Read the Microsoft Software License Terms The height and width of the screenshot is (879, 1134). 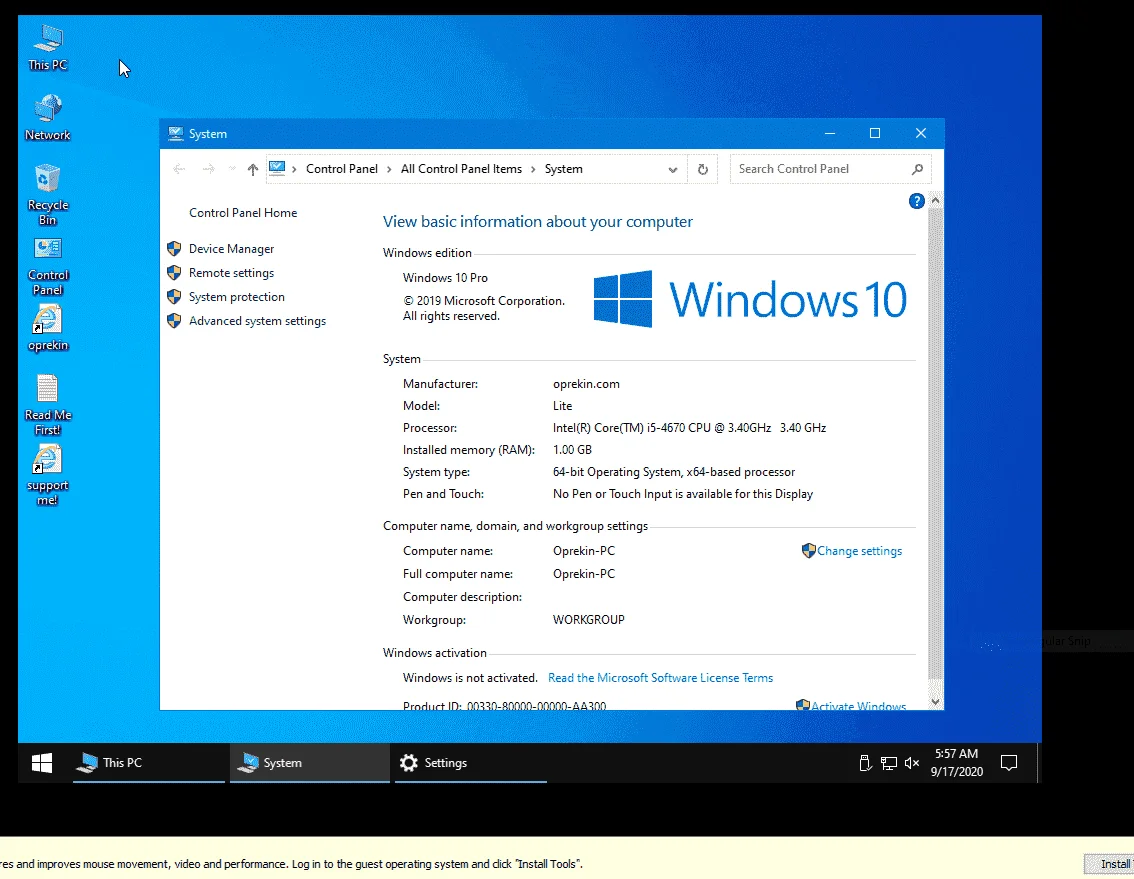[x=660, y=678]
